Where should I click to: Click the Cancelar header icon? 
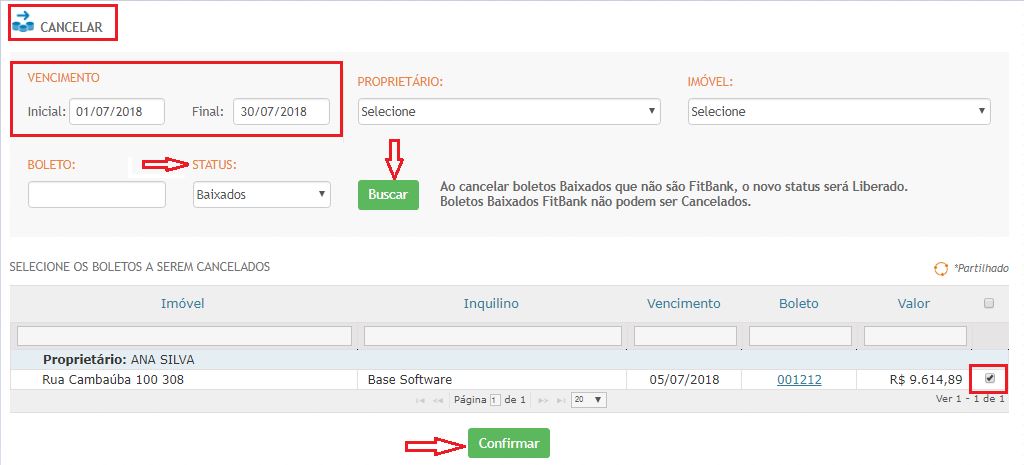[21, 20]
